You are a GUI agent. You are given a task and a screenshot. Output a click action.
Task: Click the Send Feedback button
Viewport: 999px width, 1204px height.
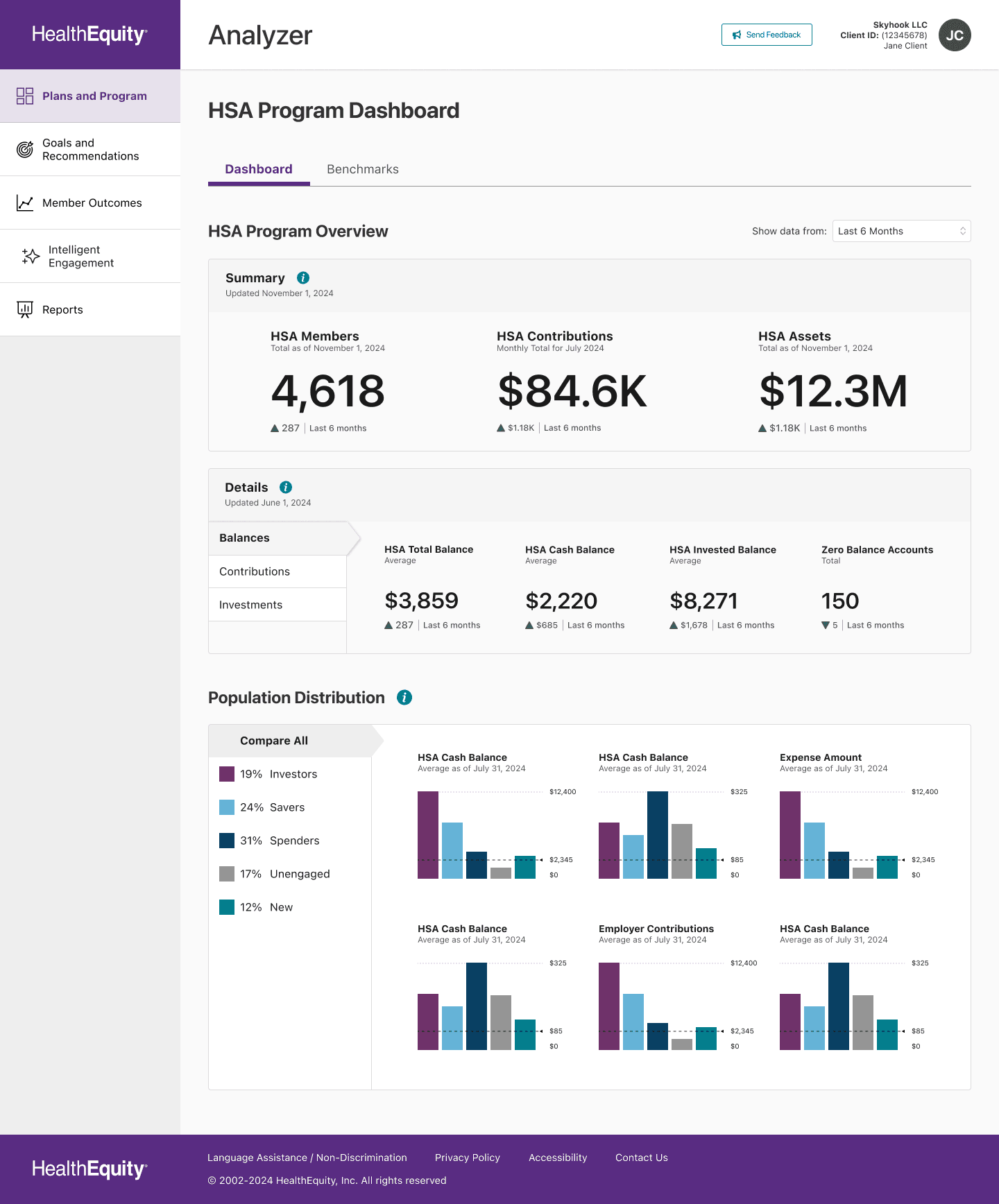(767, 35)
